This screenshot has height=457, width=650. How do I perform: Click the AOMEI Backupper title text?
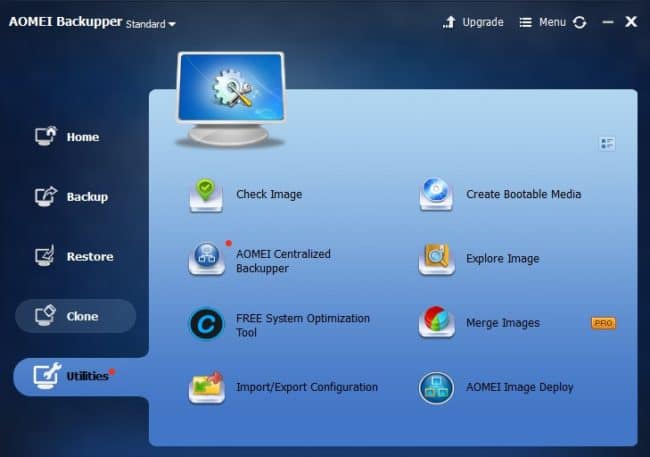[65, 22]
